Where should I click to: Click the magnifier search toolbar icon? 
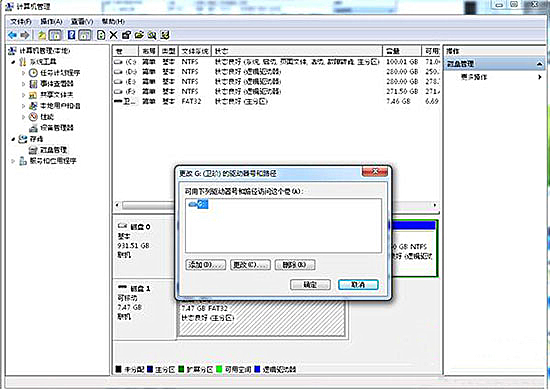152,35
